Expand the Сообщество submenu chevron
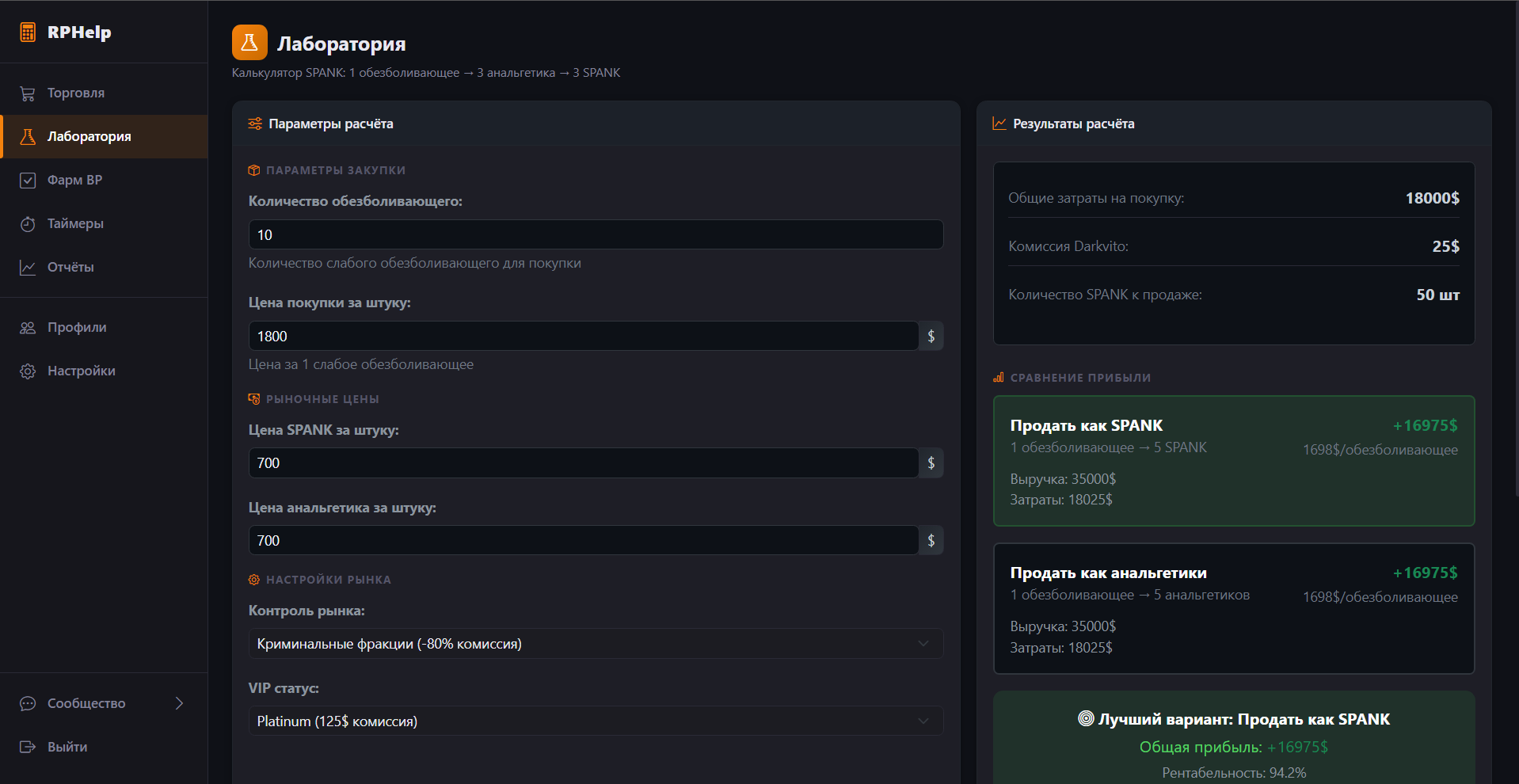Viewport: 1519px width, 784px height. [x=179, y=703]
